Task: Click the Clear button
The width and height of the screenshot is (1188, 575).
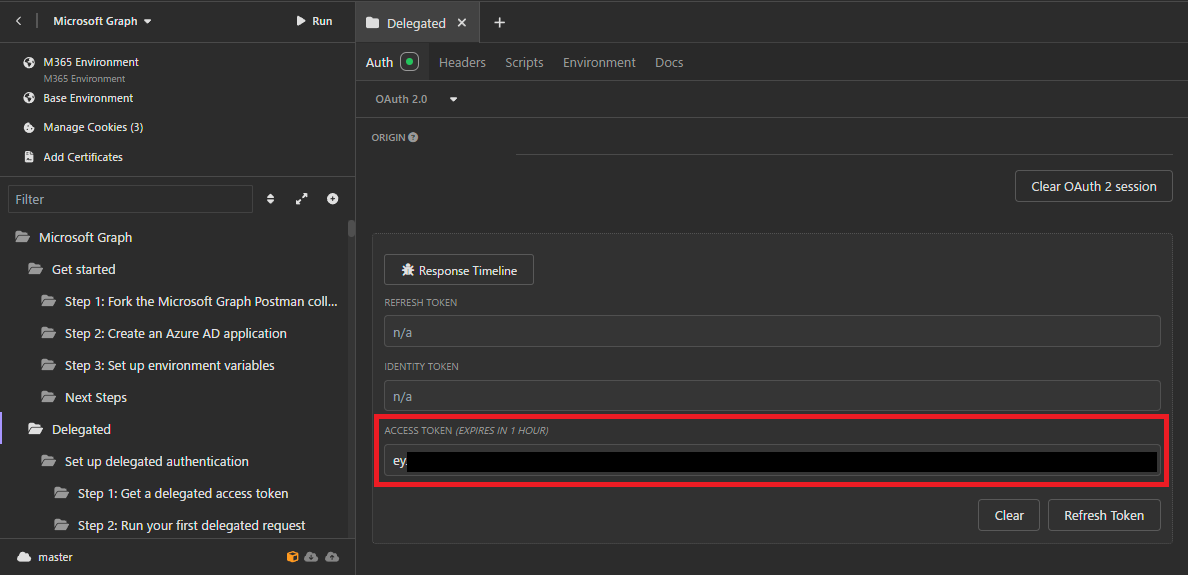Action: tap(1009, 515)
